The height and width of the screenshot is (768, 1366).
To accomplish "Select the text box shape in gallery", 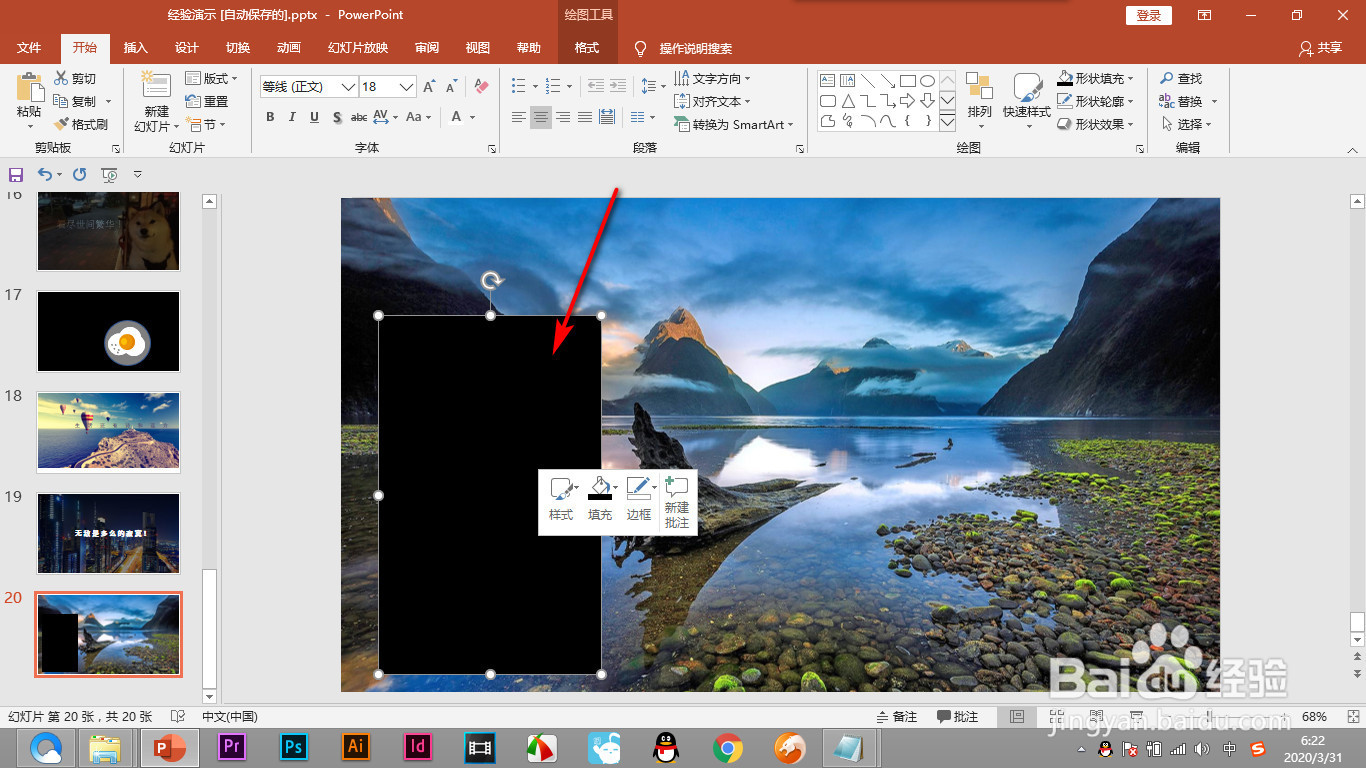I will point(827,81).
